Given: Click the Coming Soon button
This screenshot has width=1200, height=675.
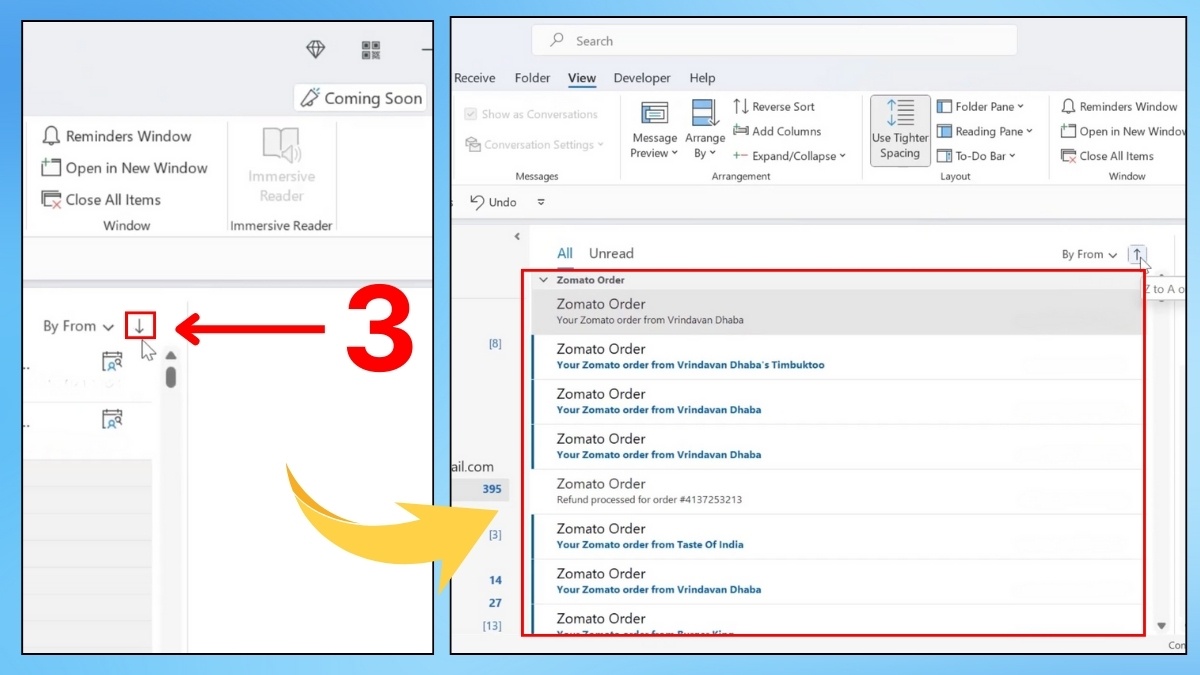Looking at the screenshot, I should 361,98.
